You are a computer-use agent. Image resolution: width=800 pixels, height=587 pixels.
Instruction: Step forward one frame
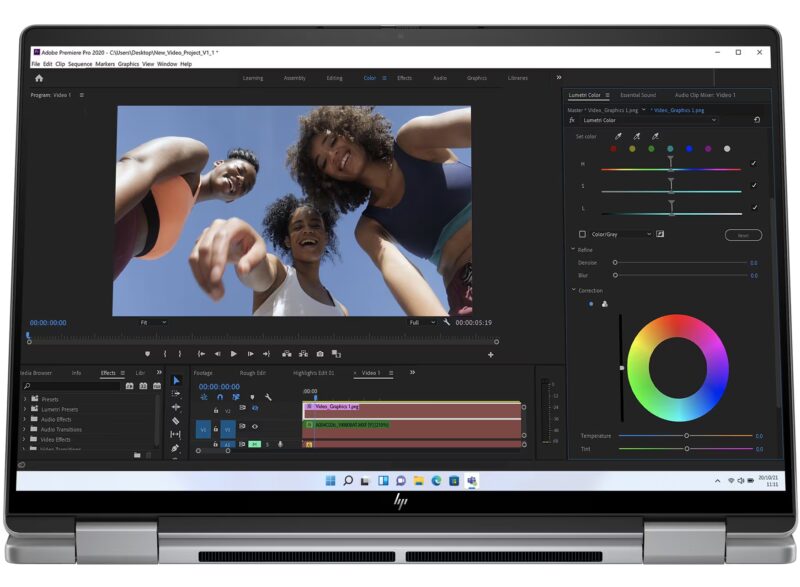click(x=251, y=353)
